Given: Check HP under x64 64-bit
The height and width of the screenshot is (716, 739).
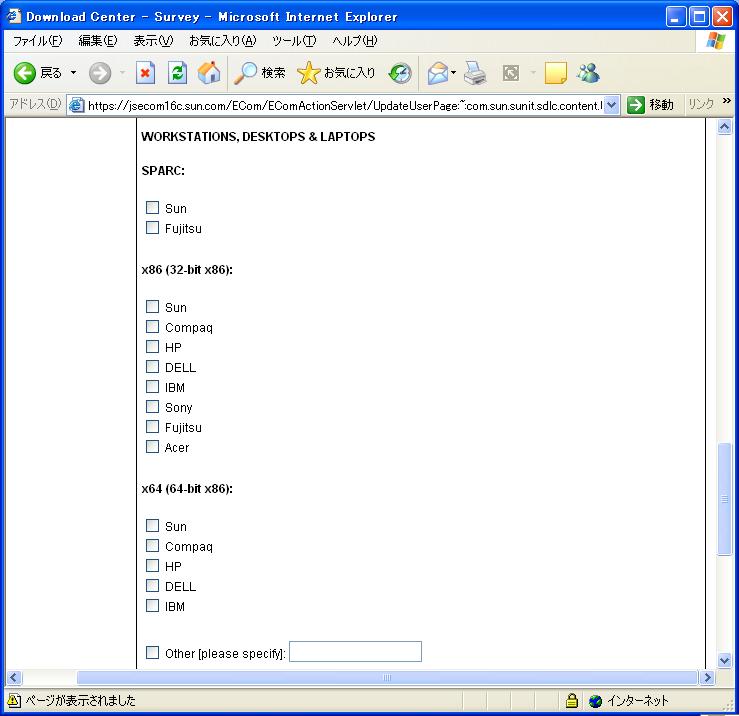Looking at the screenshot, I should point(152,565).
